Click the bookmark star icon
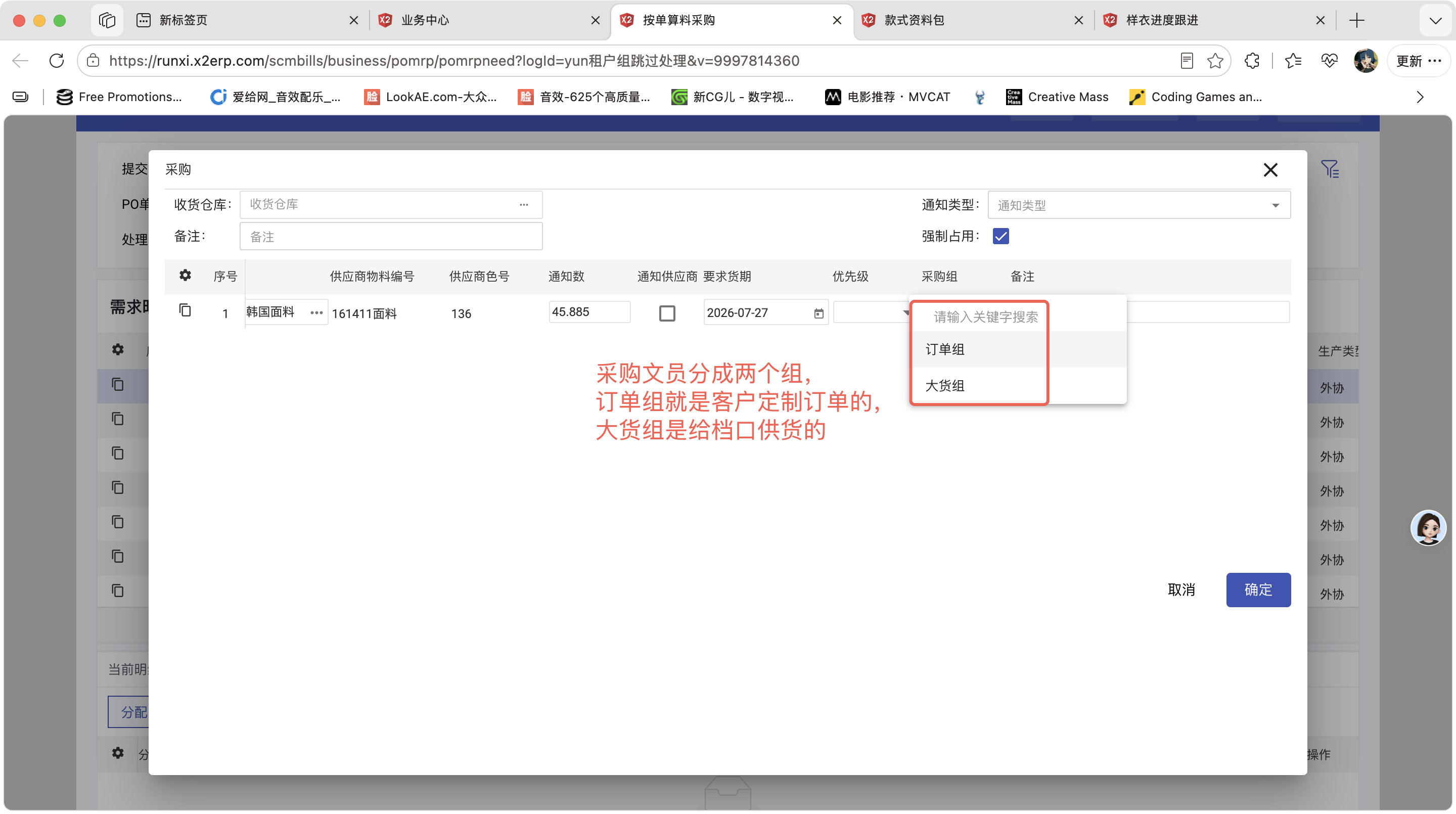 pos(1215,61)
